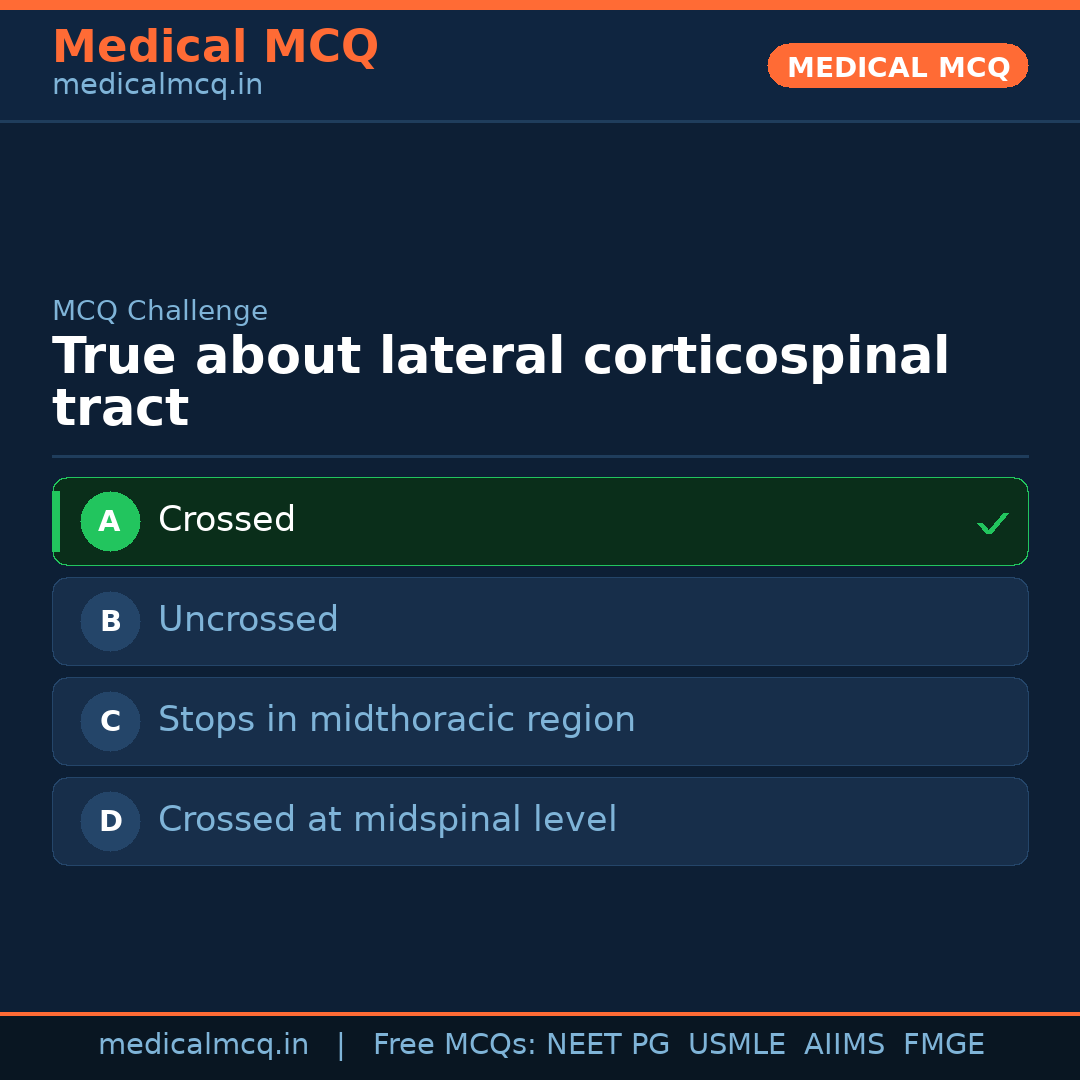1080x1080 pixels.
Task: Click the D letter circle icon
Action: (x=110, y=821)
